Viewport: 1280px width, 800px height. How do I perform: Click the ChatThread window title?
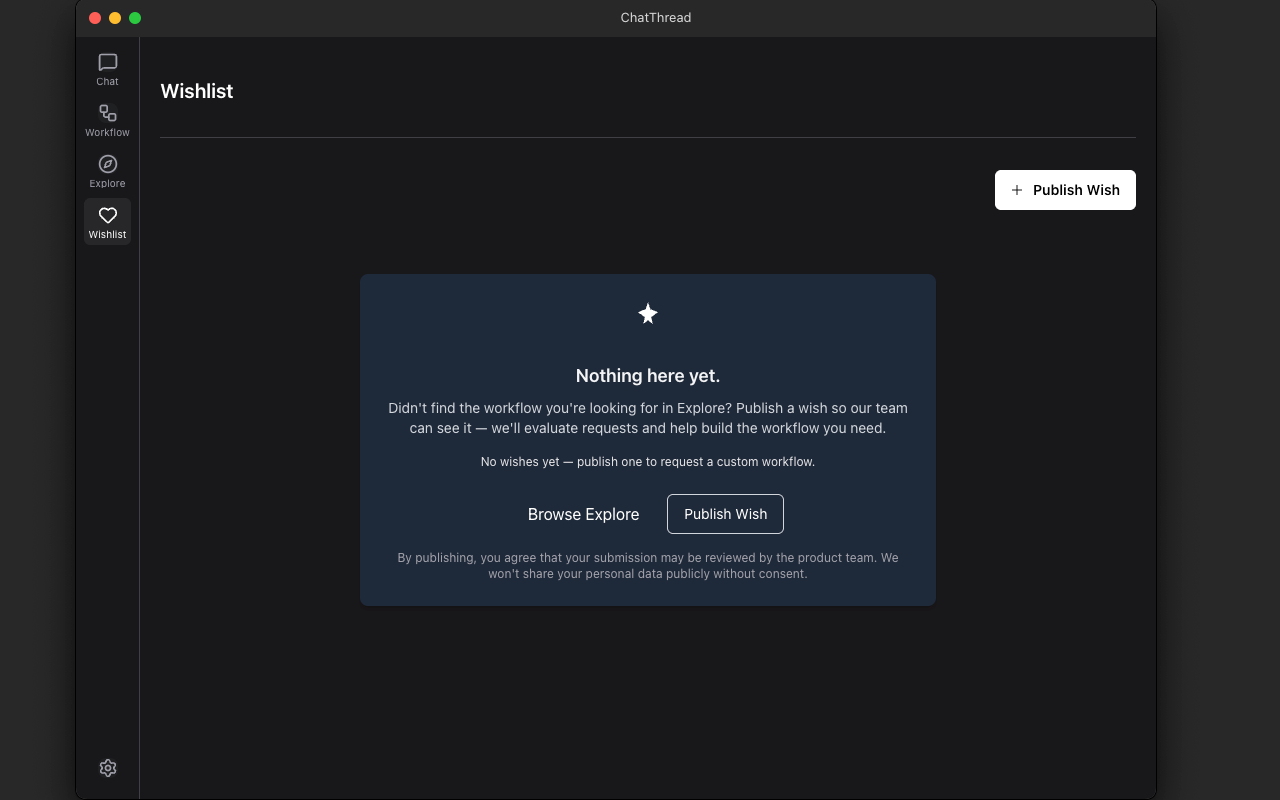point(656,17)
